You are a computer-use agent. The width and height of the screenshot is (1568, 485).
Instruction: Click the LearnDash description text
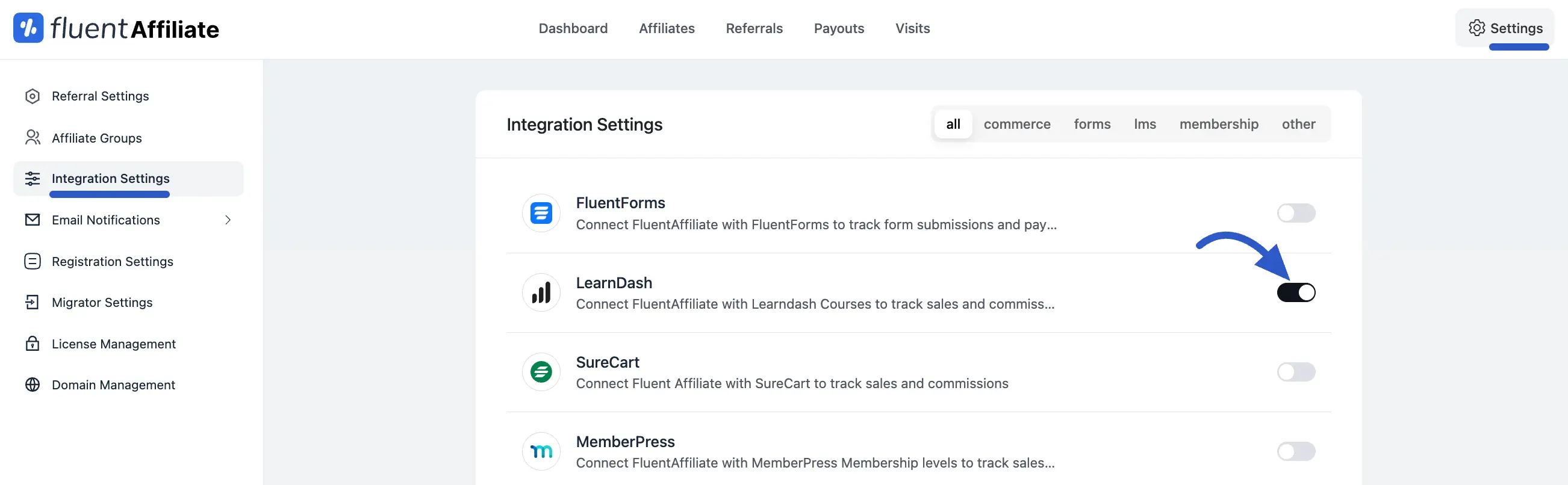[x=815, y=304]
